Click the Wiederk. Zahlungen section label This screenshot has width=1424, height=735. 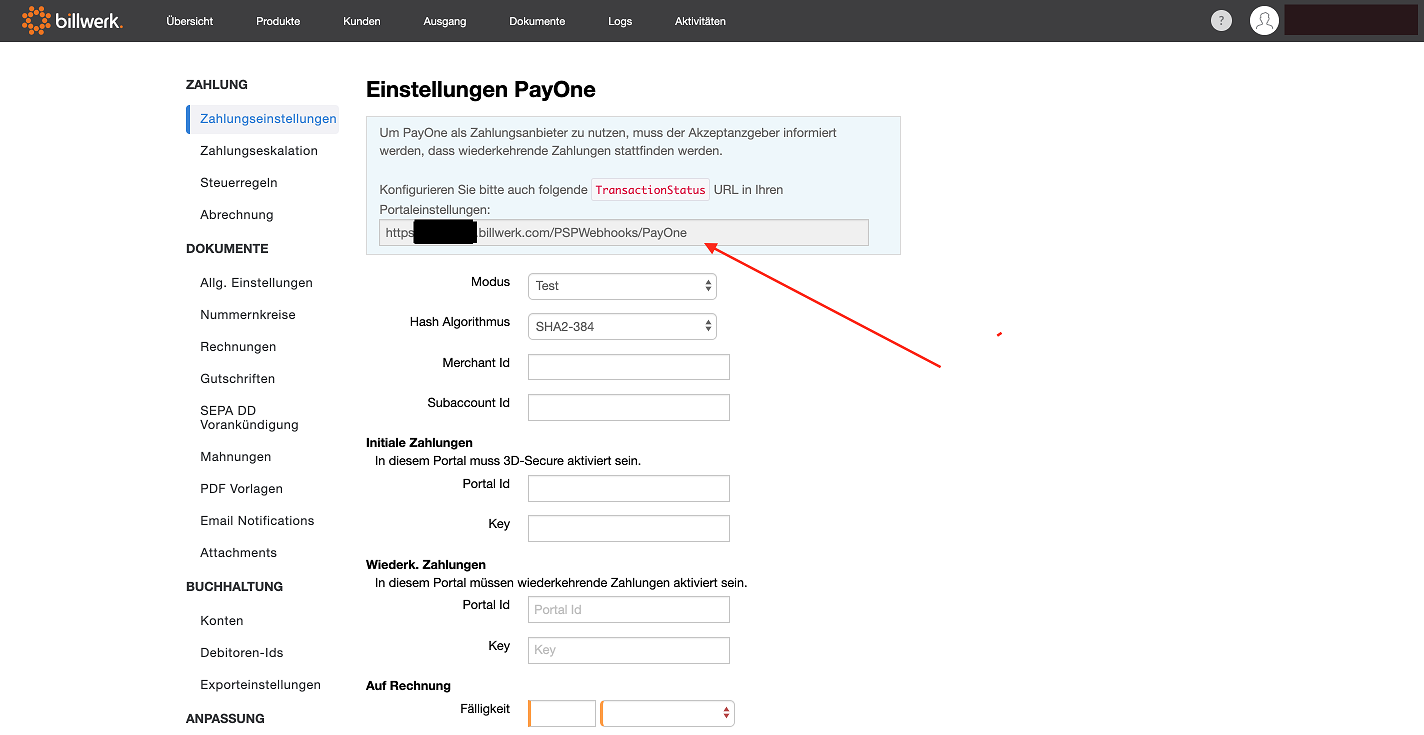[x=426, y=565]
